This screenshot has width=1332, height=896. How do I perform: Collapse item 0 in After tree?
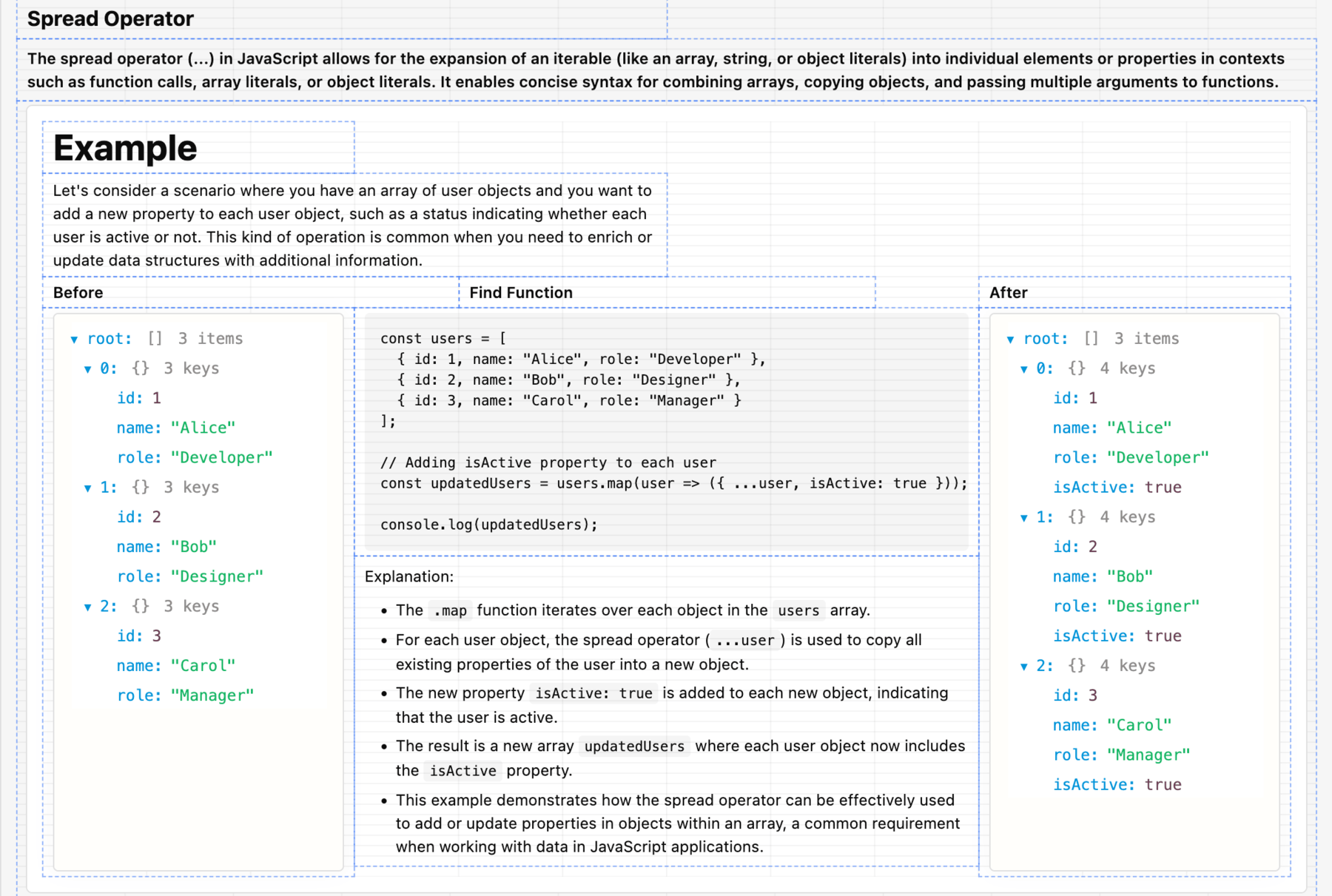[1024, 369]
